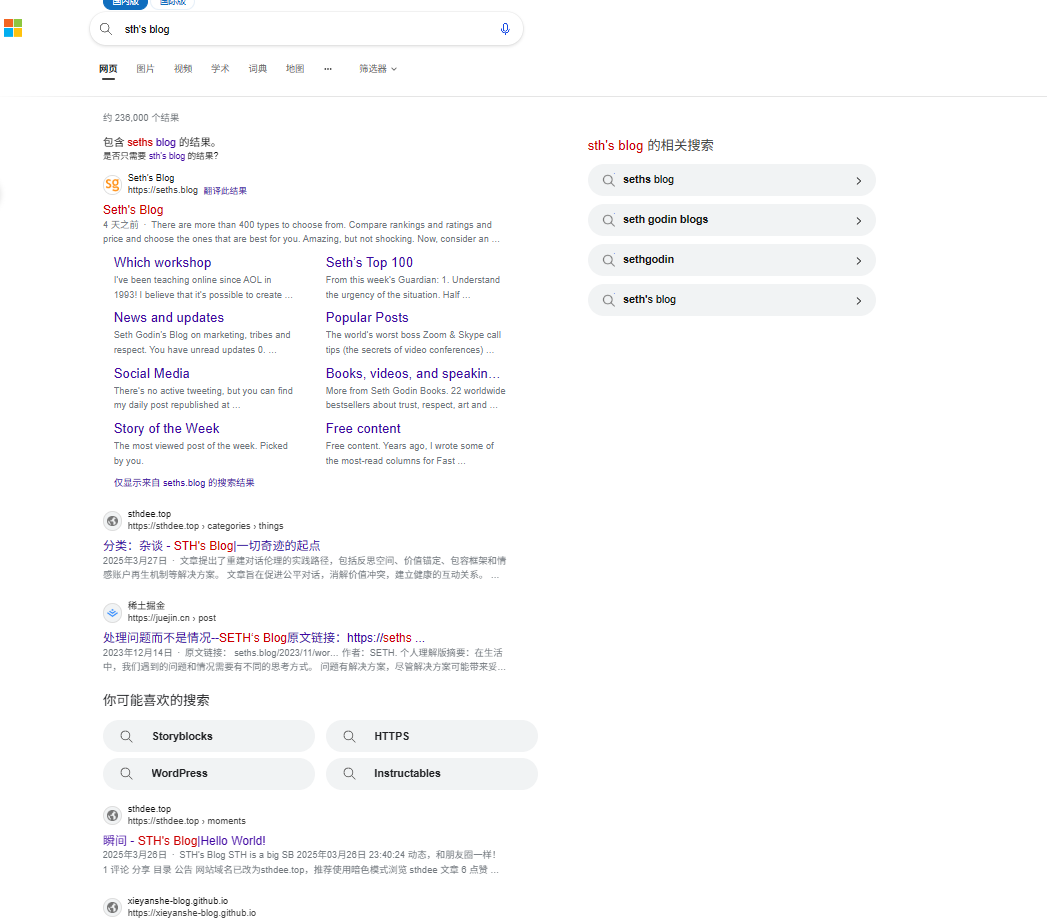1047x924 pixels.
Task: Switch to the 视频 videos tab
Action: pyautogui.click(x=183, y=69)
